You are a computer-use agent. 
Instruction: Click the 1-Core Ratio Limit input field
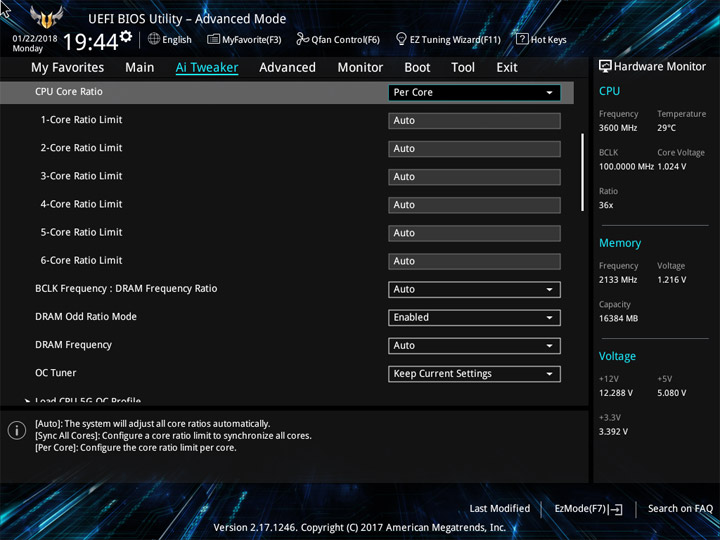click(474, 120)
